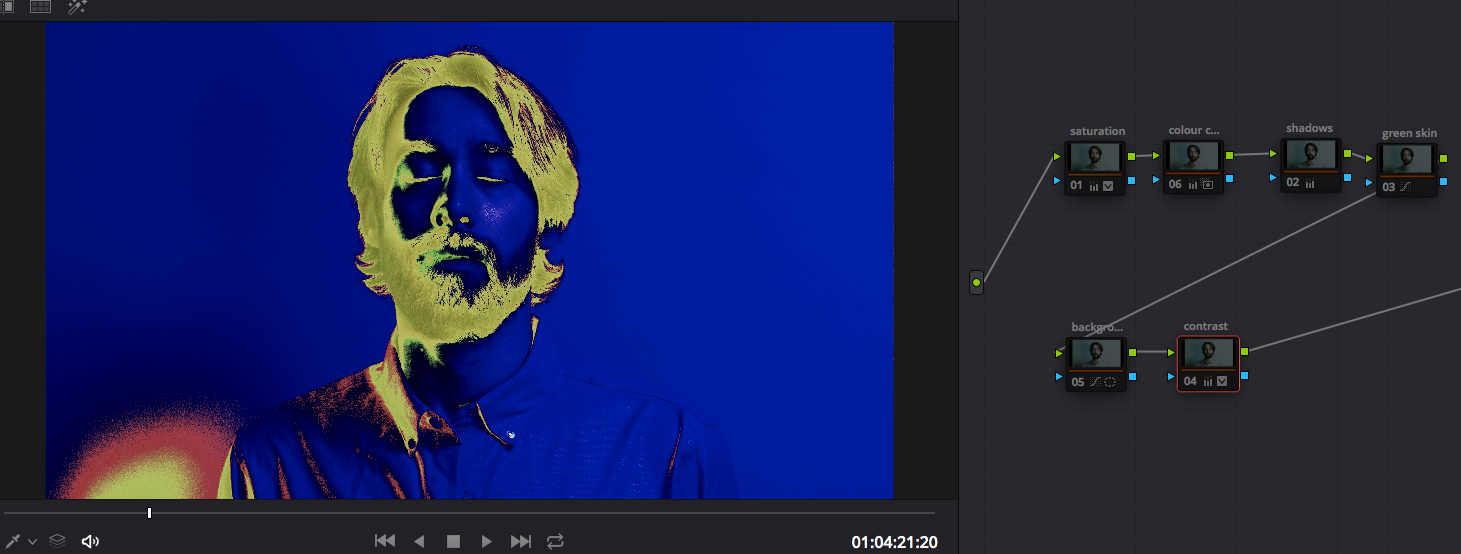This screenshot has height=554, width=1461.
Task: Toggle the image wipe viewer mode icon
Action: pos(5,6)
